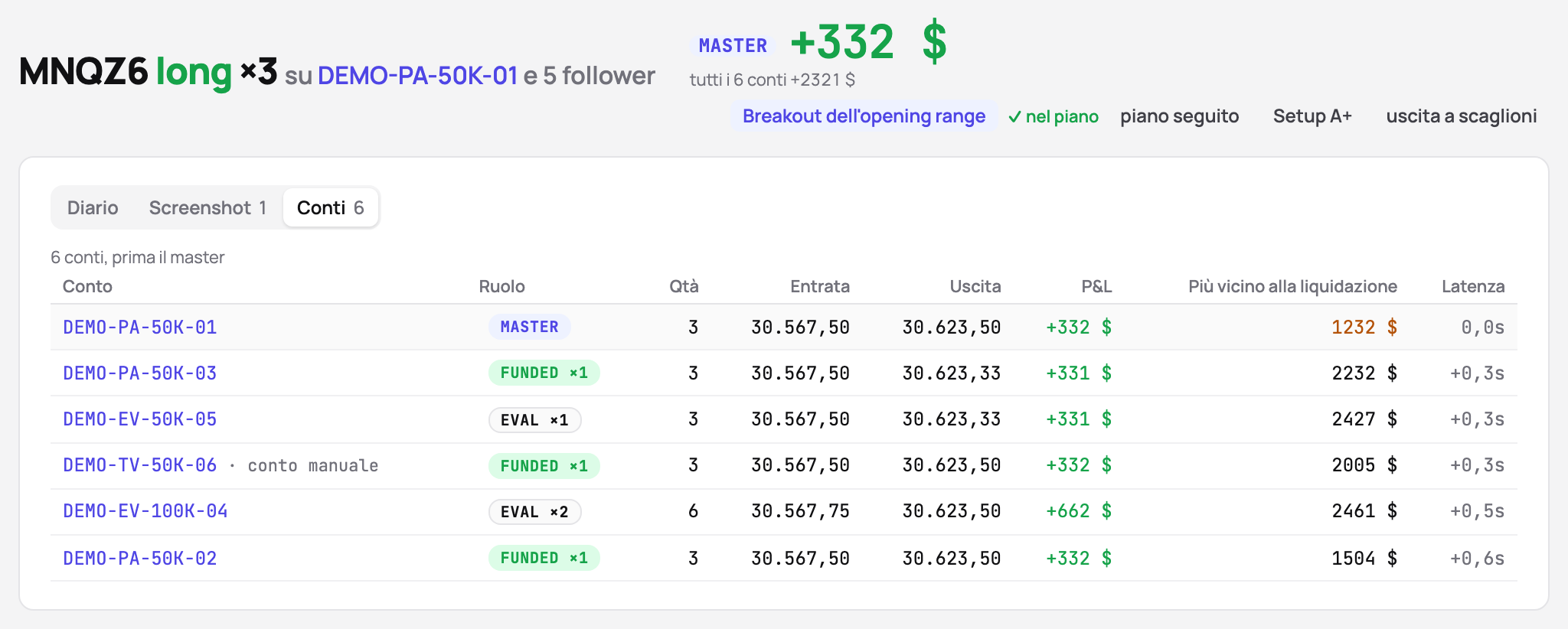Screen dimensions: 1568x629
Task: Click the 2461 $ liquidation value
Action: pos(1364,510)
